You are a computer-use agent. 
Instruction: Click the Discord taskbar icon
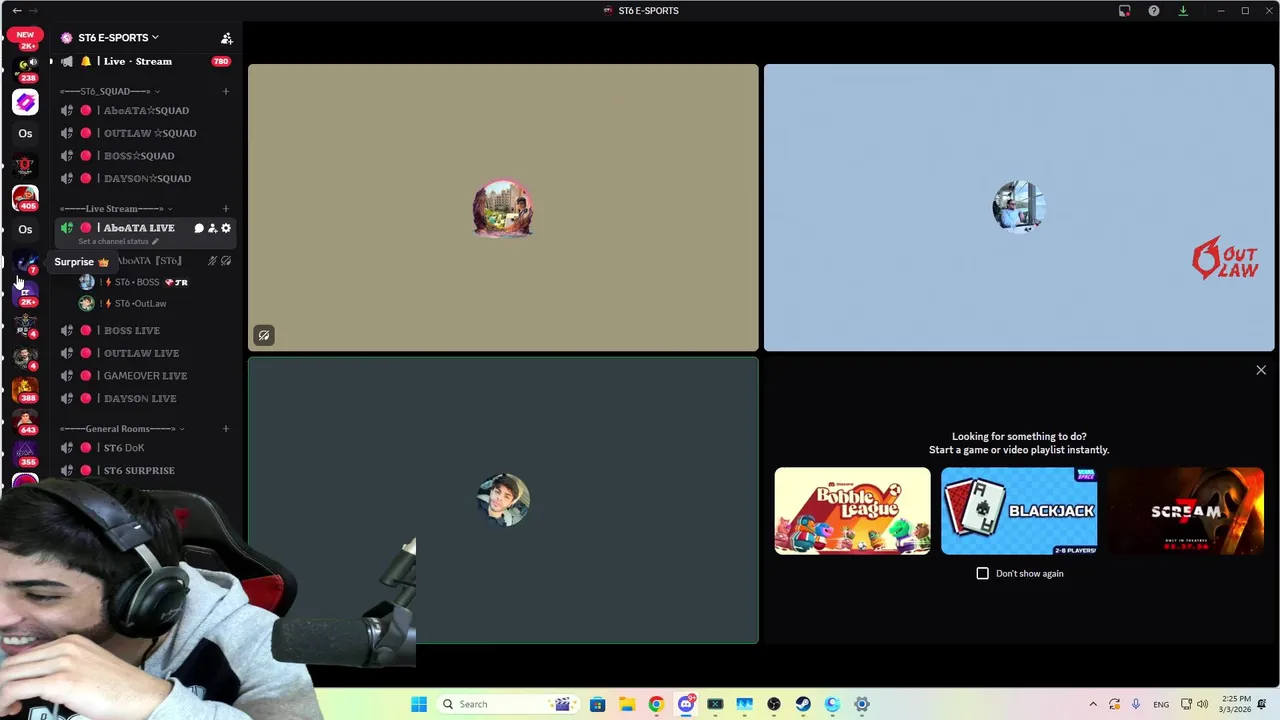coord(685,704)
